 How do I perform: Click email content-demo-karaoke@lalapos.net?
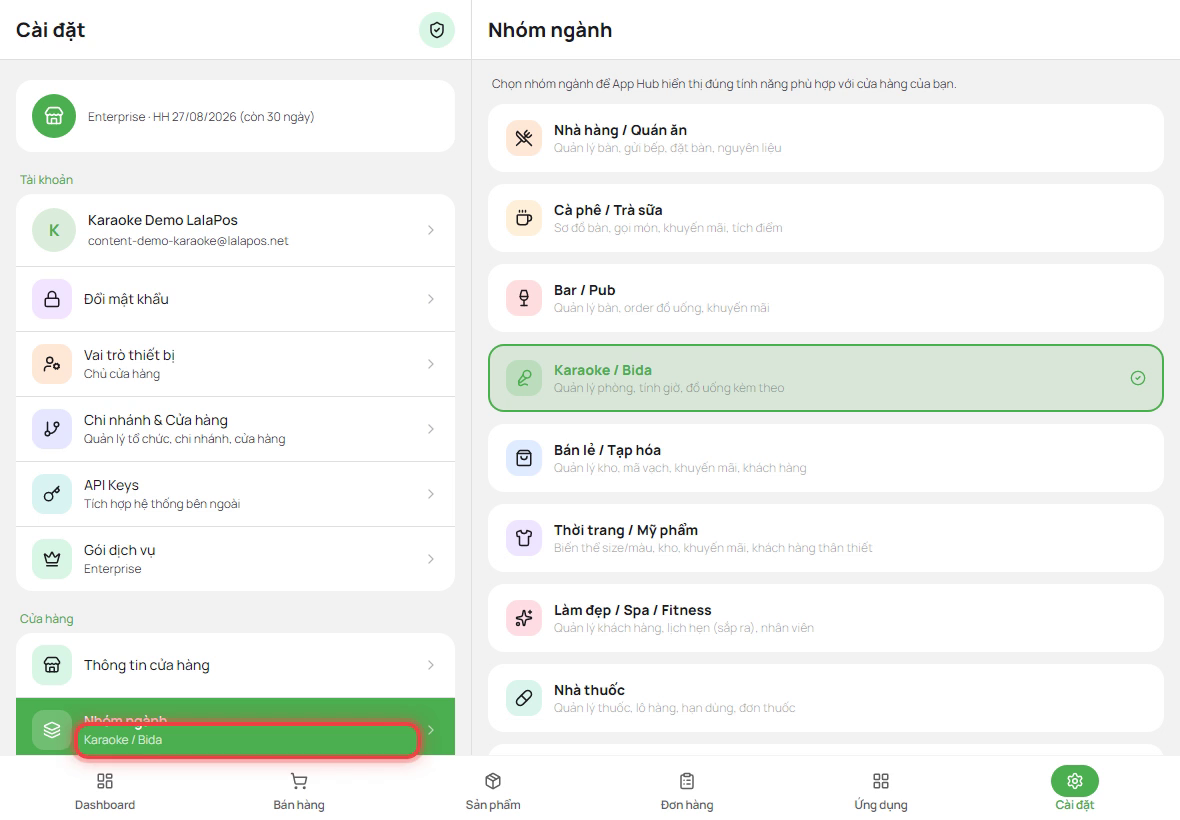[x=188, y=241]
